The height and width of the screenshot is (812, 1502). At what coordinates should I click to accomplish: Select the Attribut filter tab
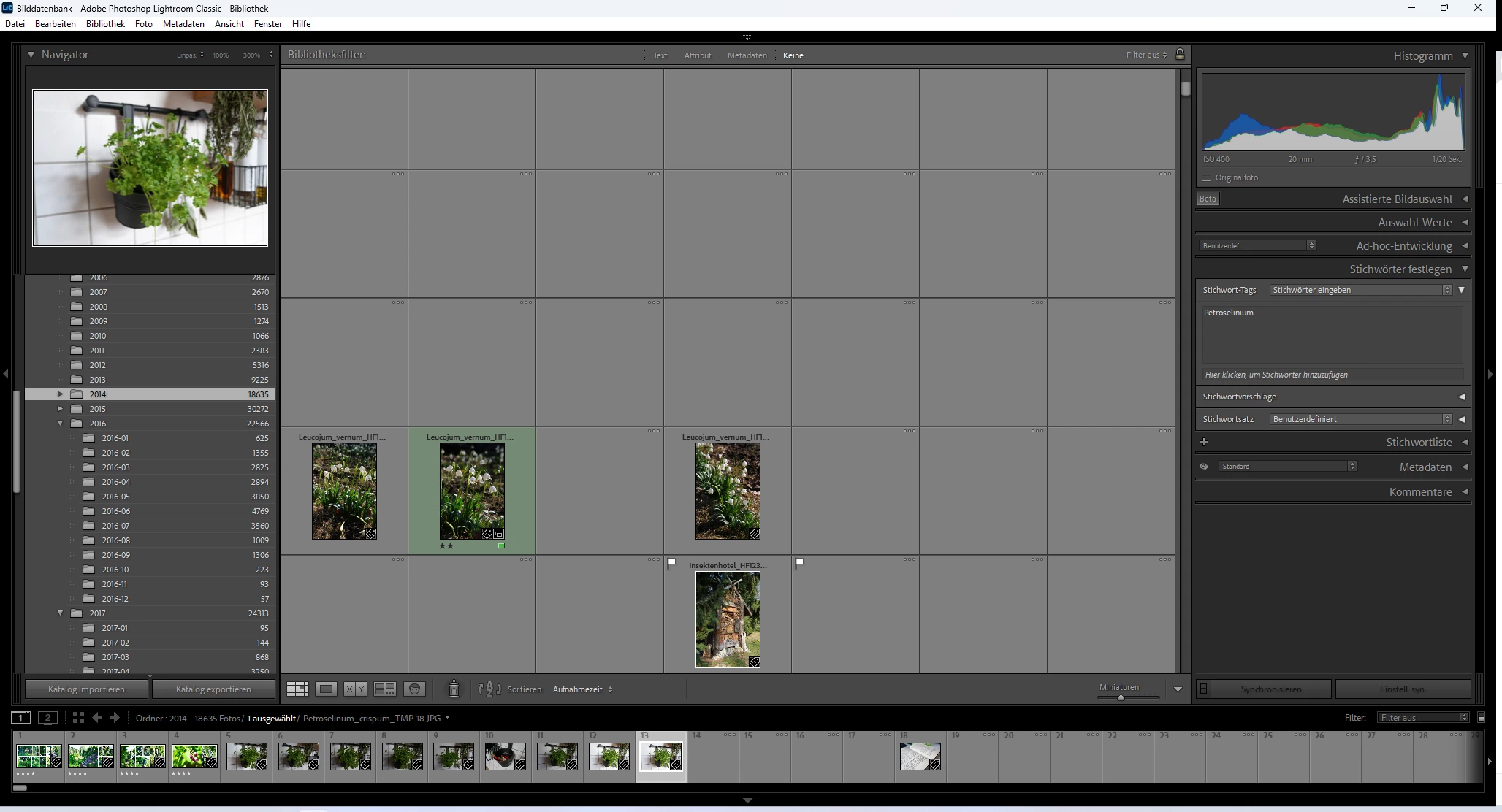coord(698,55)
